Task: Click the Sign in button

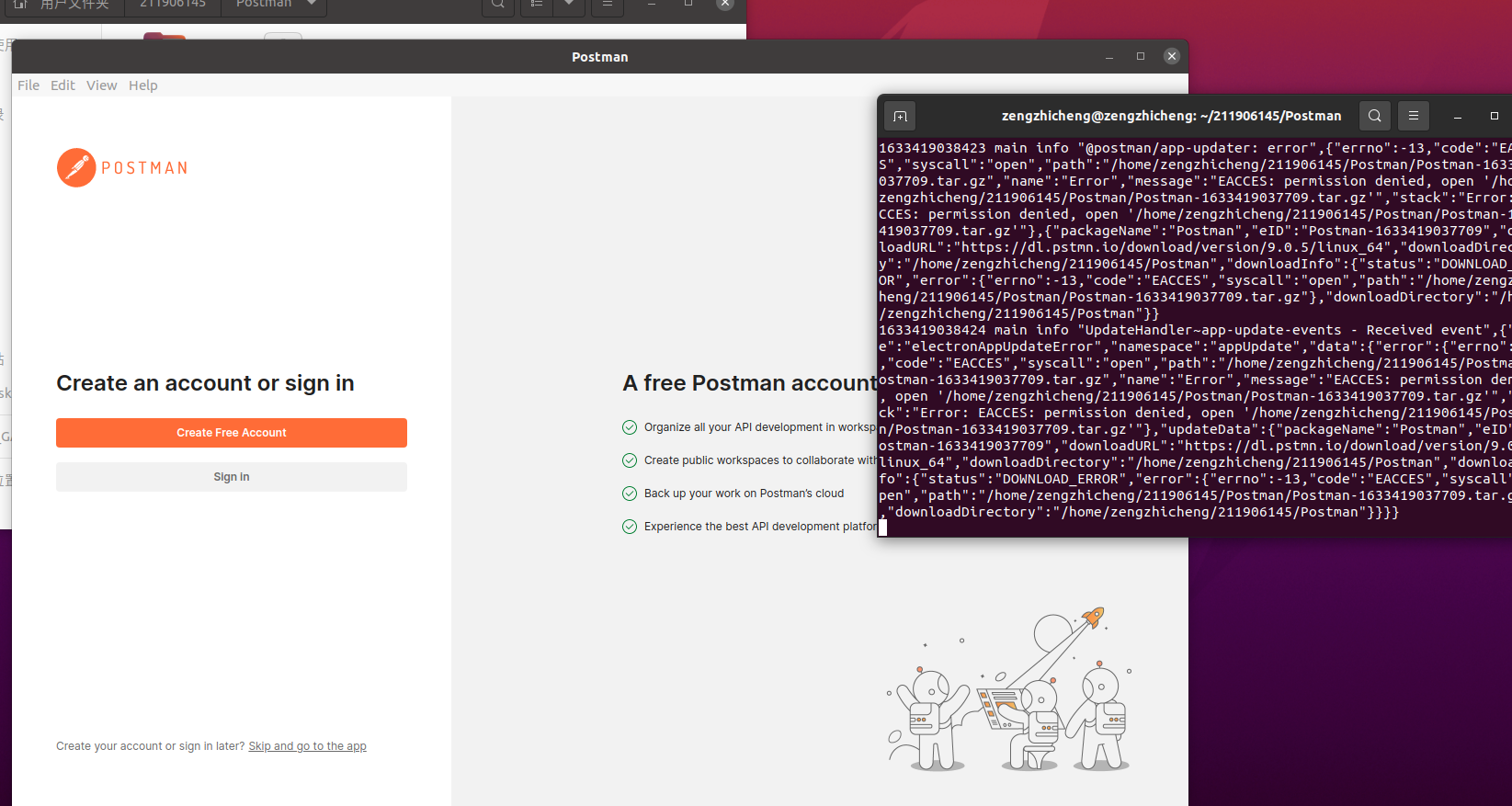Action: 232,477
